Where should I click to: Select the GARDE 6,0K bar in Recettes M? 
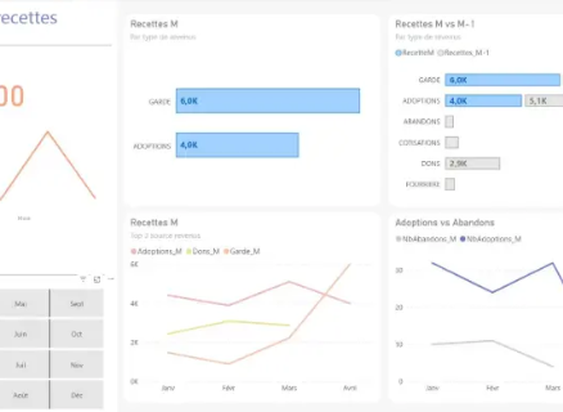(268, 101)
